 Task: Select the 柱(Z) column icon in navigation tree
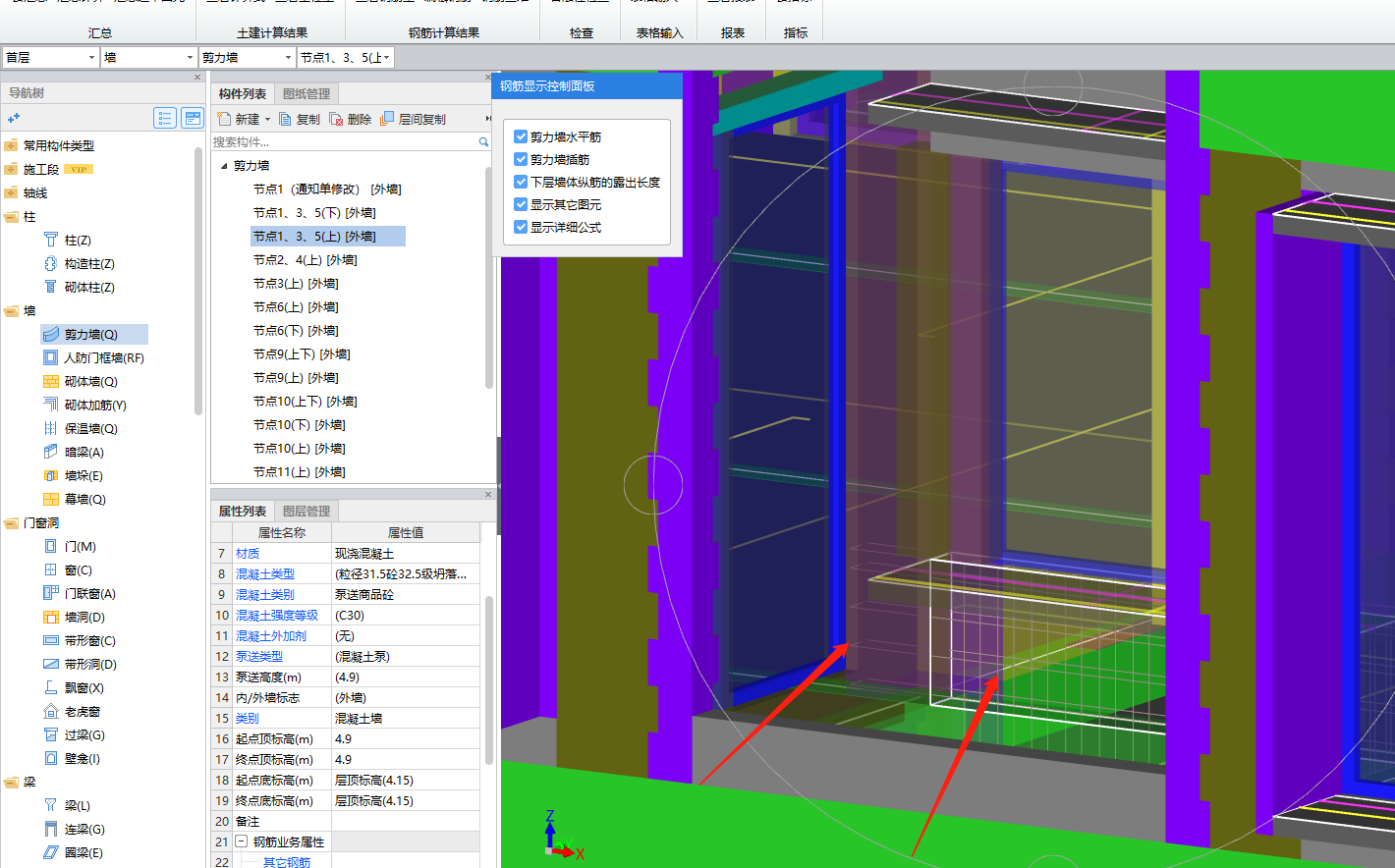point(51,240)
